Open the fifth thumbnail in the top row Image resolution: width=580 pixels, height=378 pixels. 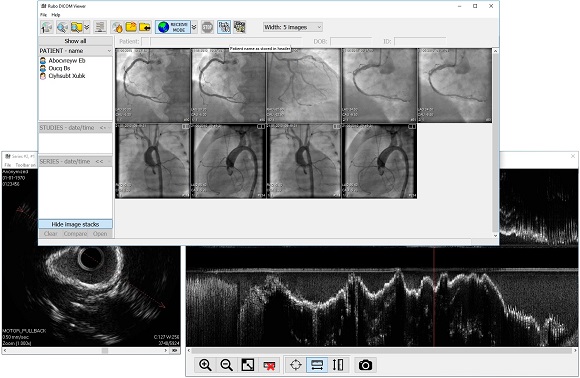point(455,85)
